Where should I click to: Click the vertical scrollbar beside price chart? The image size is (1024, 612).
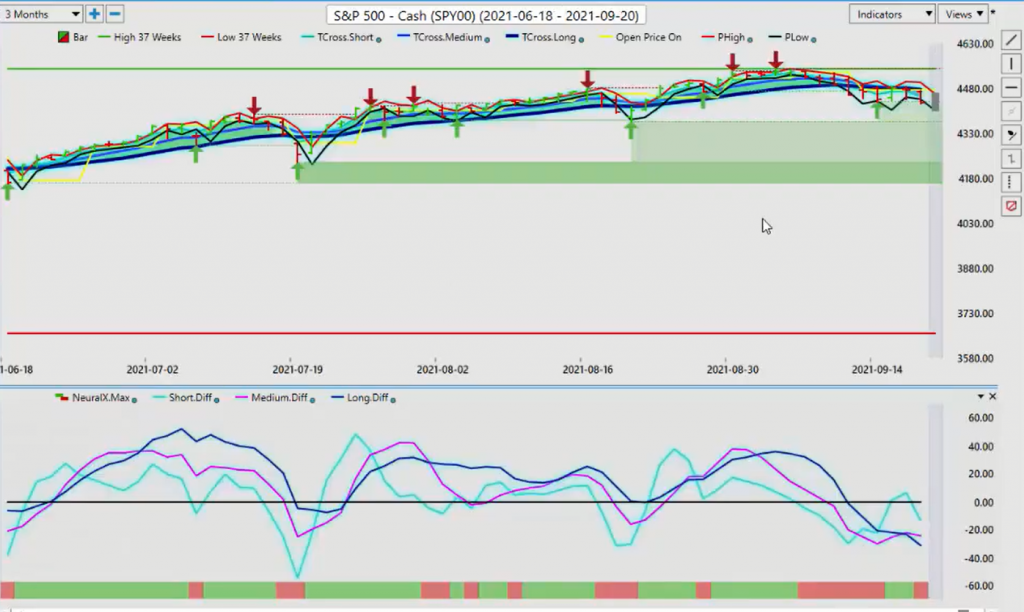click(935, 199)
